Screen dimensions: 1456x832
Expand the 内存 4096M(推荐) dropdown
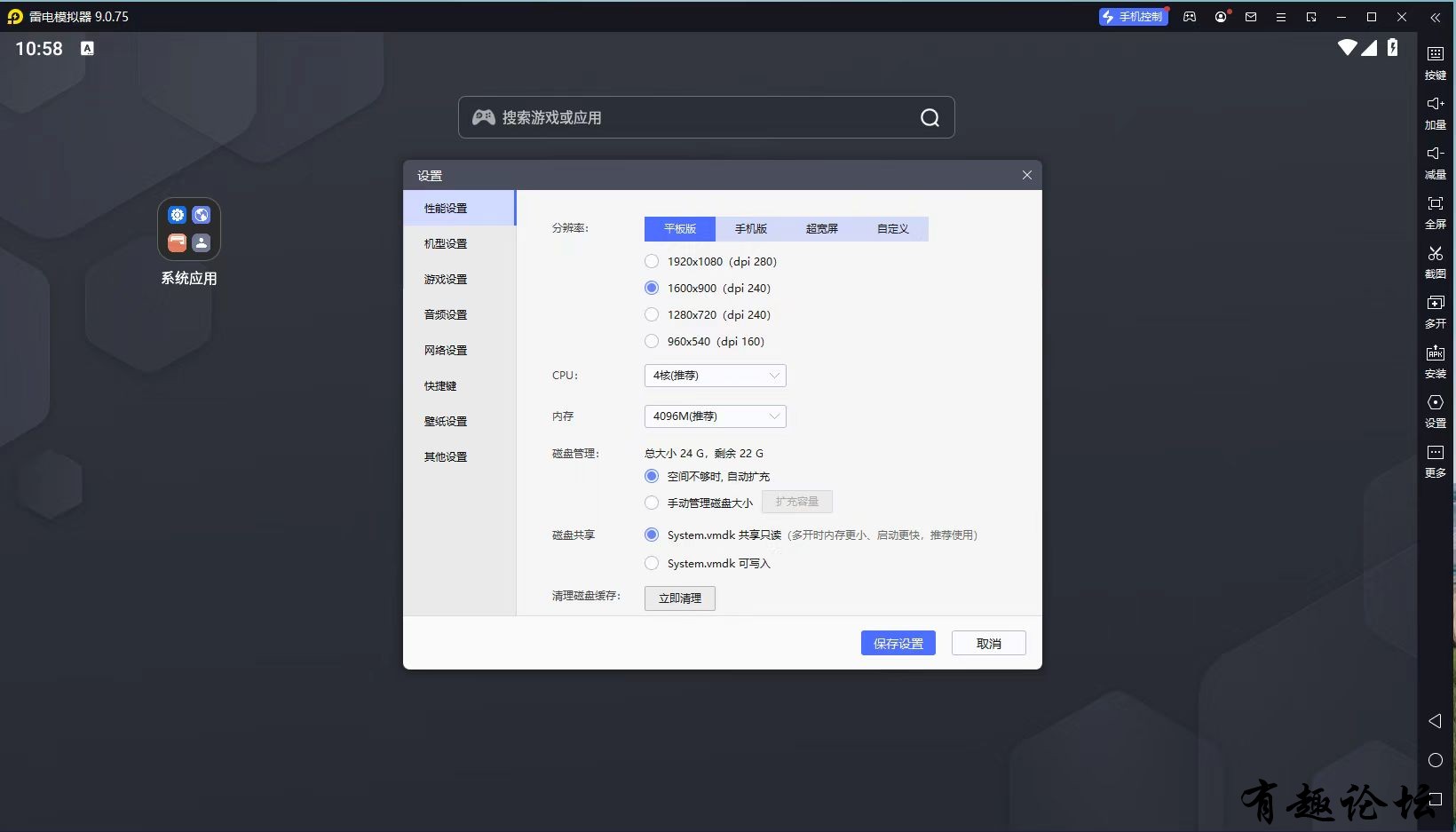[715, 416]
